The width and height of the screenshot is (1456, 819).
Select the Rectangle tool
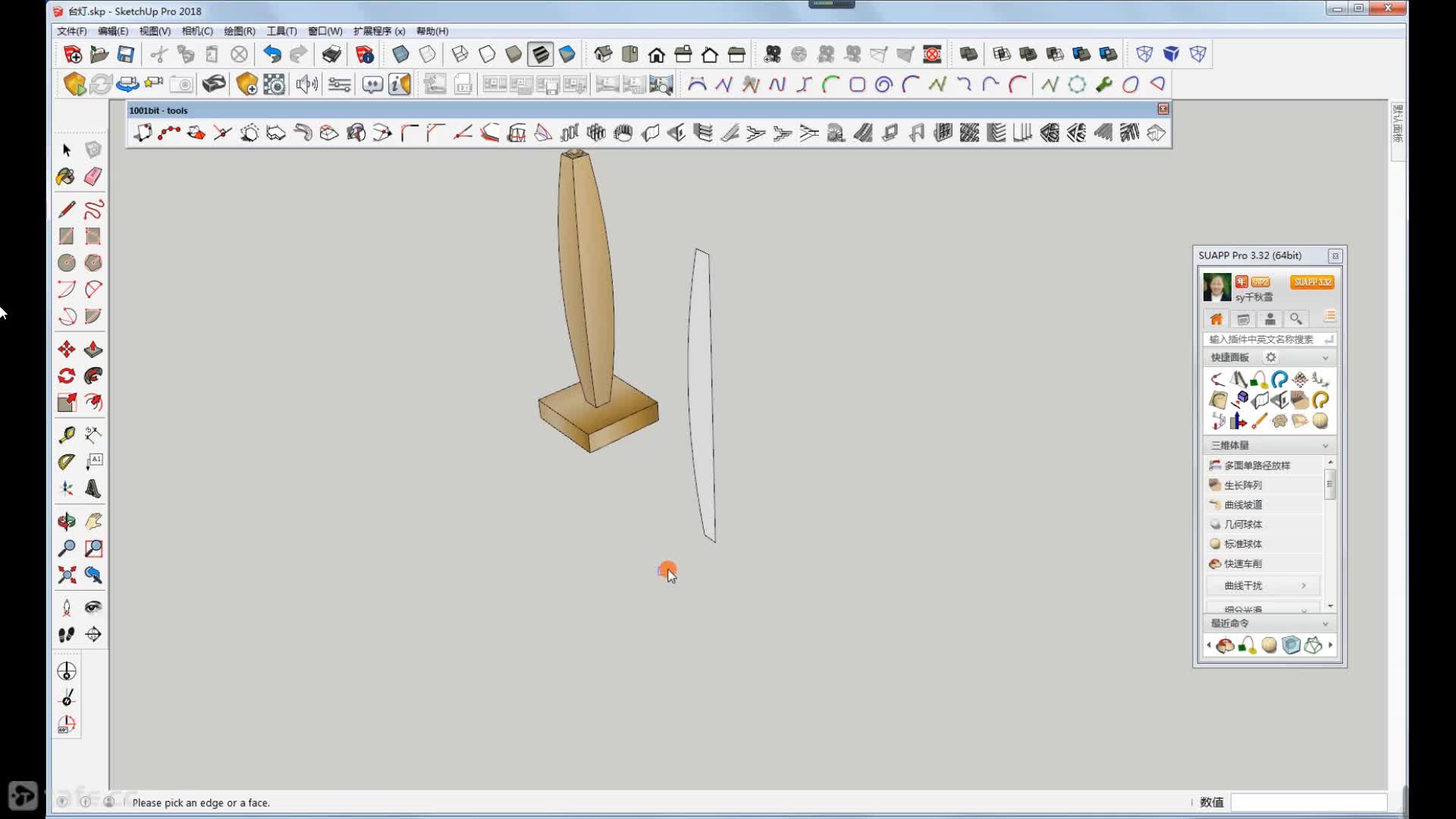click(67, 237)
